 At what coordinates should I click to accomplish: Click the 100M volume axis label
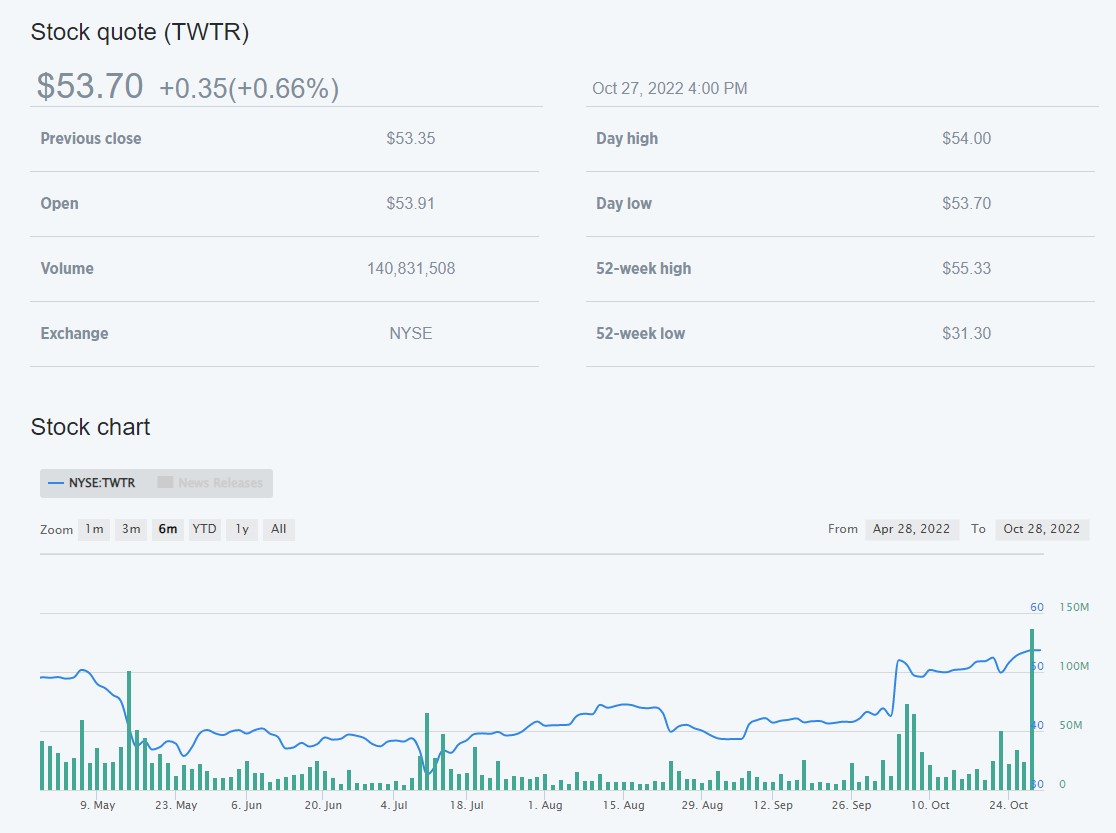pyautogui.click(x=1074, y=666)
